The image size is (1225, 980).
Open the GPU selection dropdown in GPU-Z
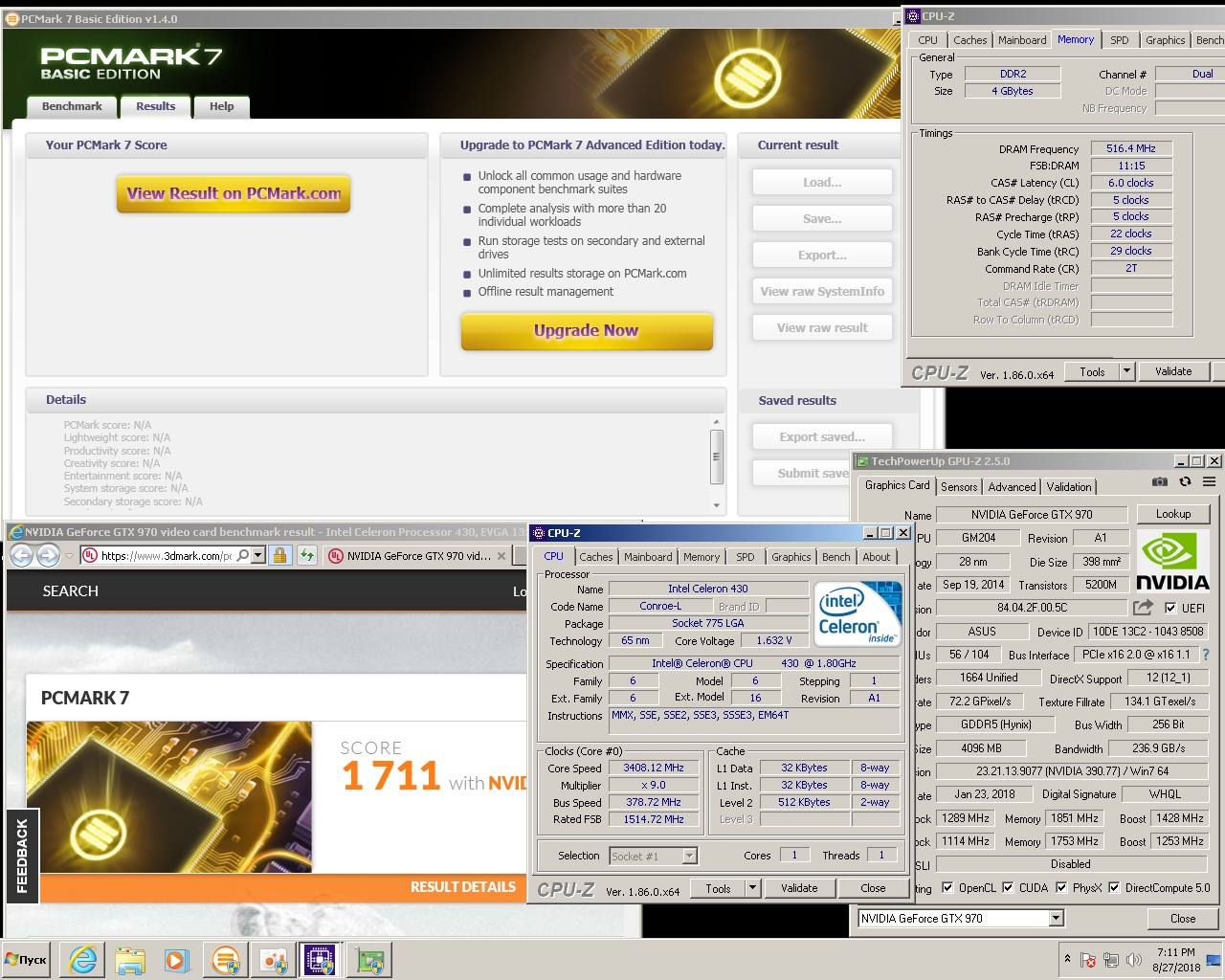[1056, 919]
